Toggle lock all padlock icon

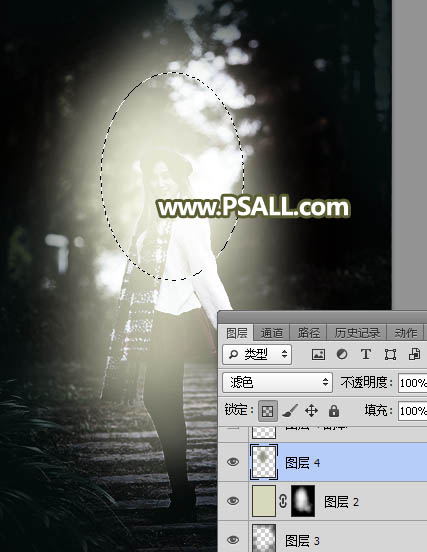click(x=334, y=410)
